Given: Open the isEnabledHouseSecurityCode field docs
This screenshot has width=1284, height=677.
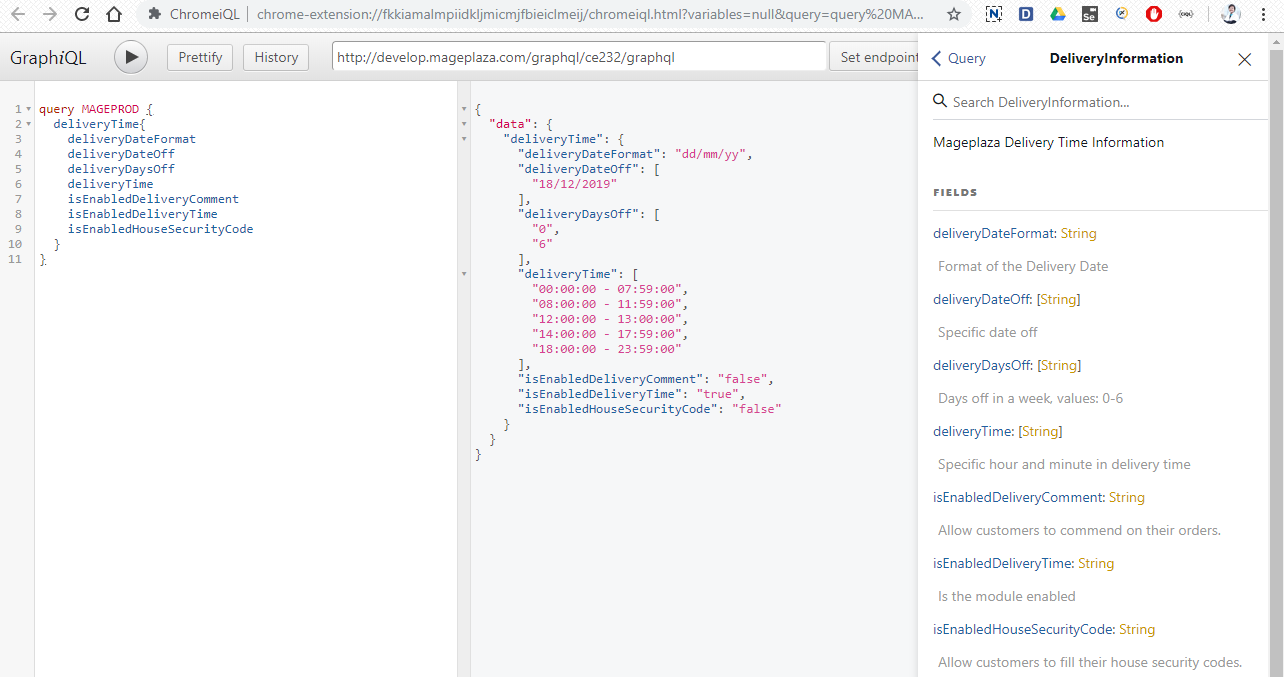Looking at the screenshot, I should click(1024, 629).
